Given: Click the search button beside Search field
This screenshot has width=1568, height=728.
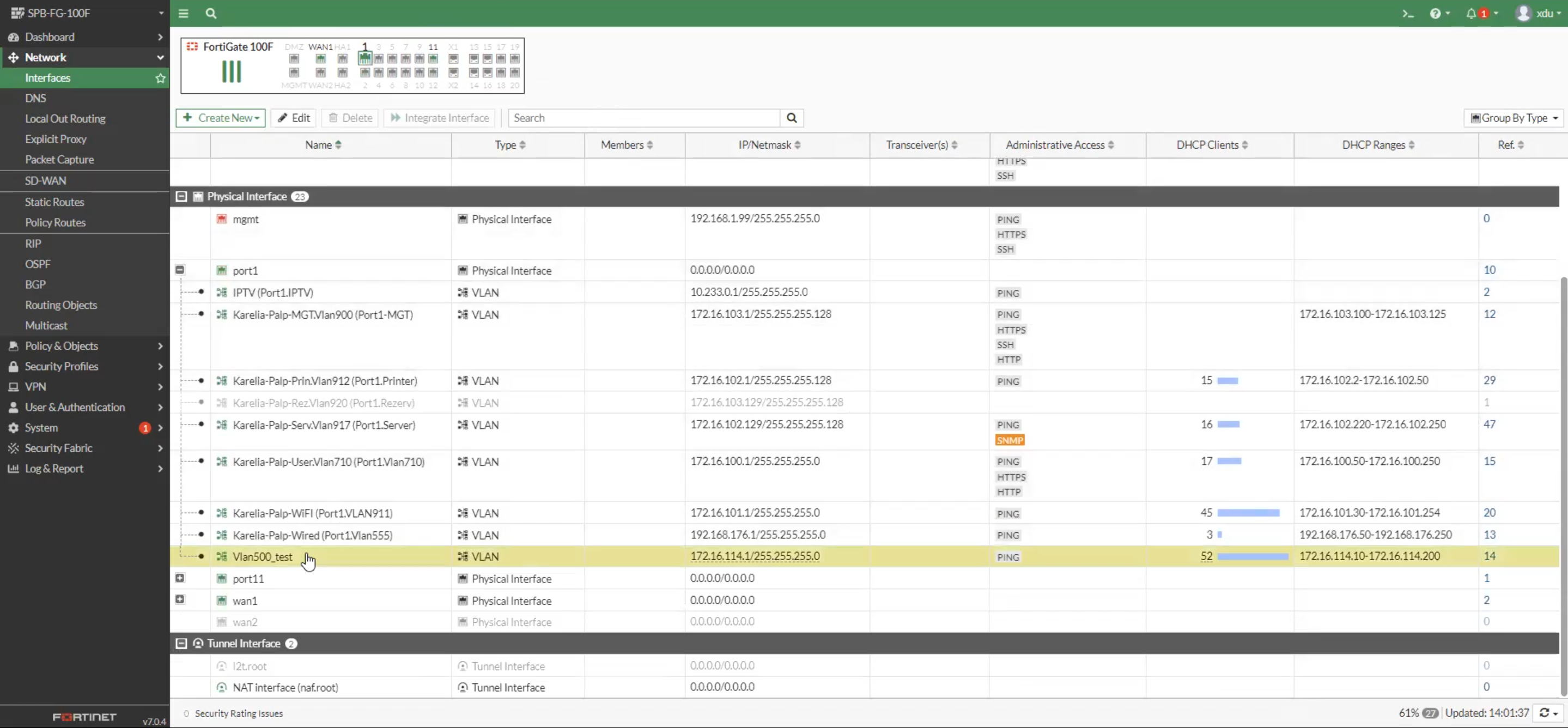Looking at the screenshot, I should 791,118.
